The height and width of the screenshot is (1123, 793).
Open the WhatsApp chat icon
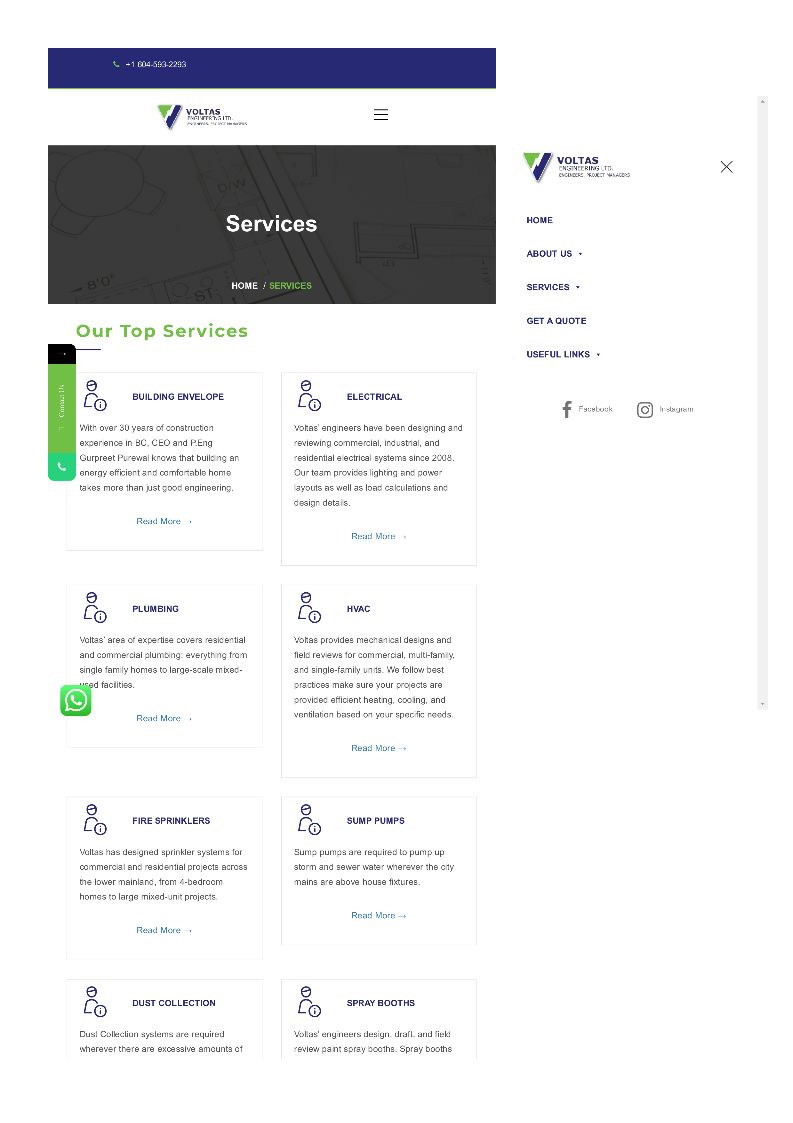click(x=76, y=701)
